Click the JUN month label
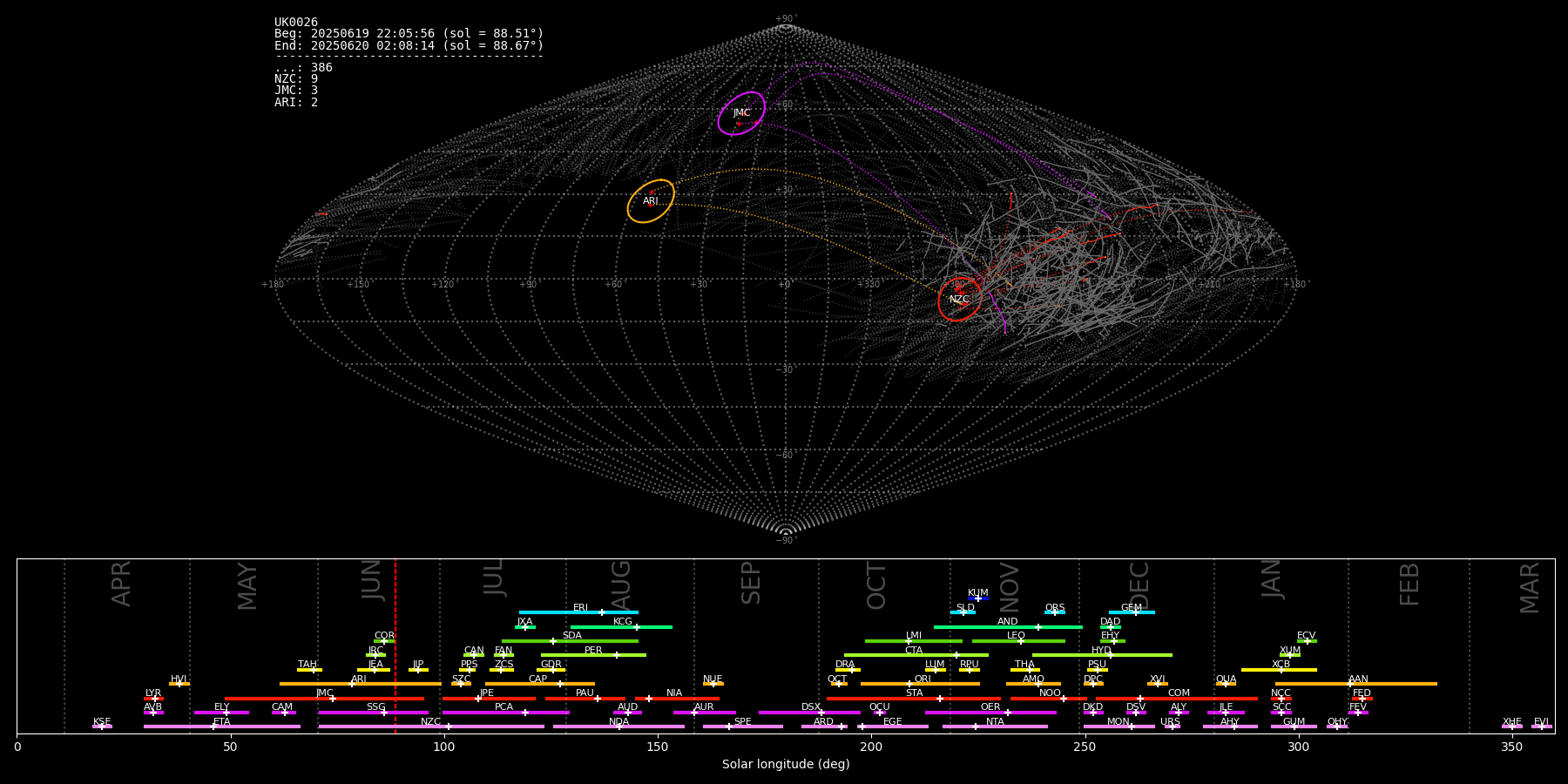The height and width of the screenshot is (784, 1568). click(x=372, y=581)
